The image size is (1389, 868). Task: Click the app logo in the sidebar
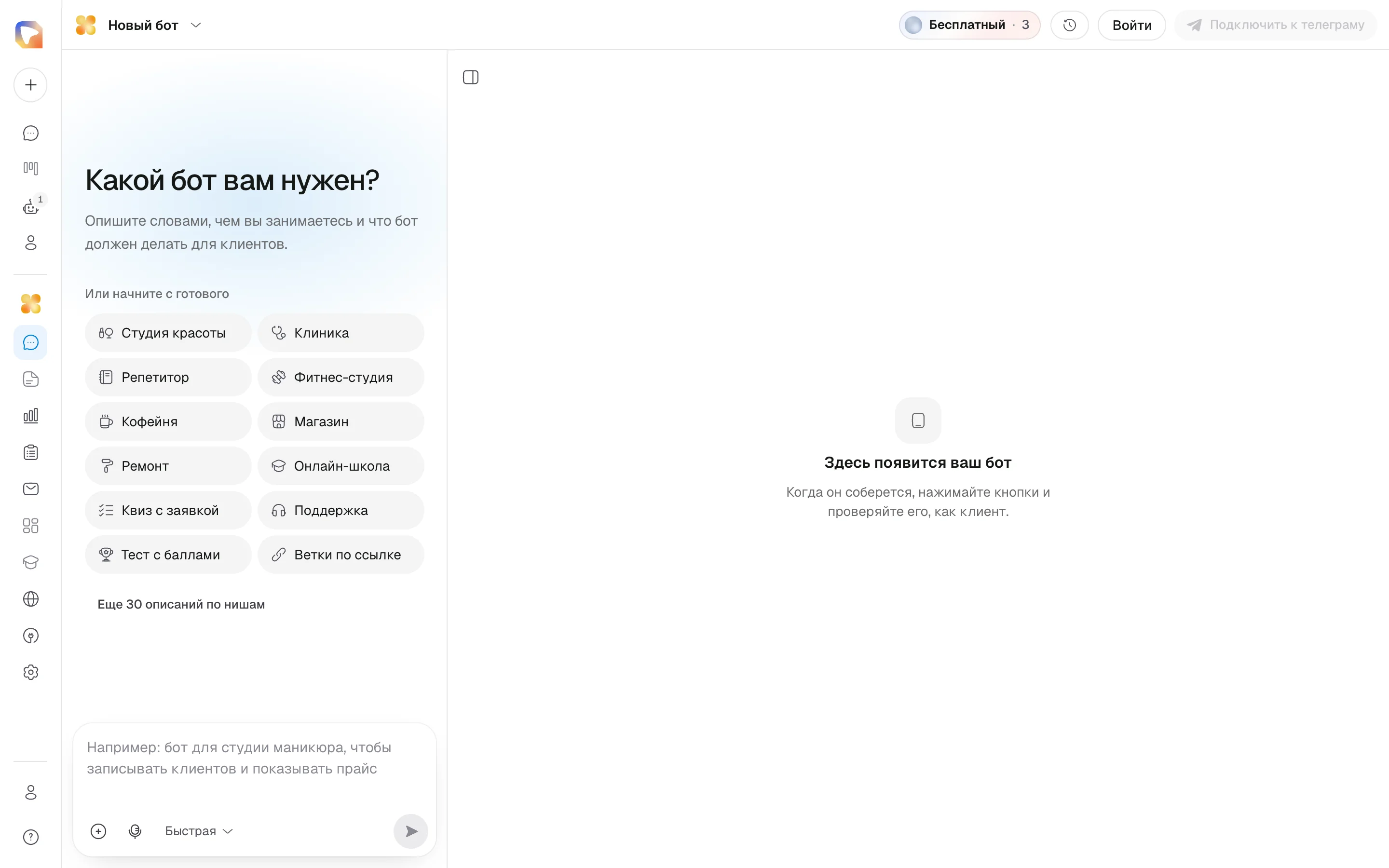[x=29, y=34]
